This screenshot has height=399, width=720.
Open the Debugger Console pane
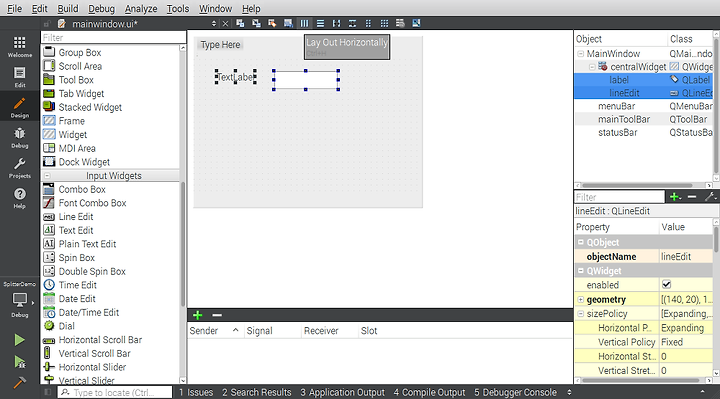point(515,392)
